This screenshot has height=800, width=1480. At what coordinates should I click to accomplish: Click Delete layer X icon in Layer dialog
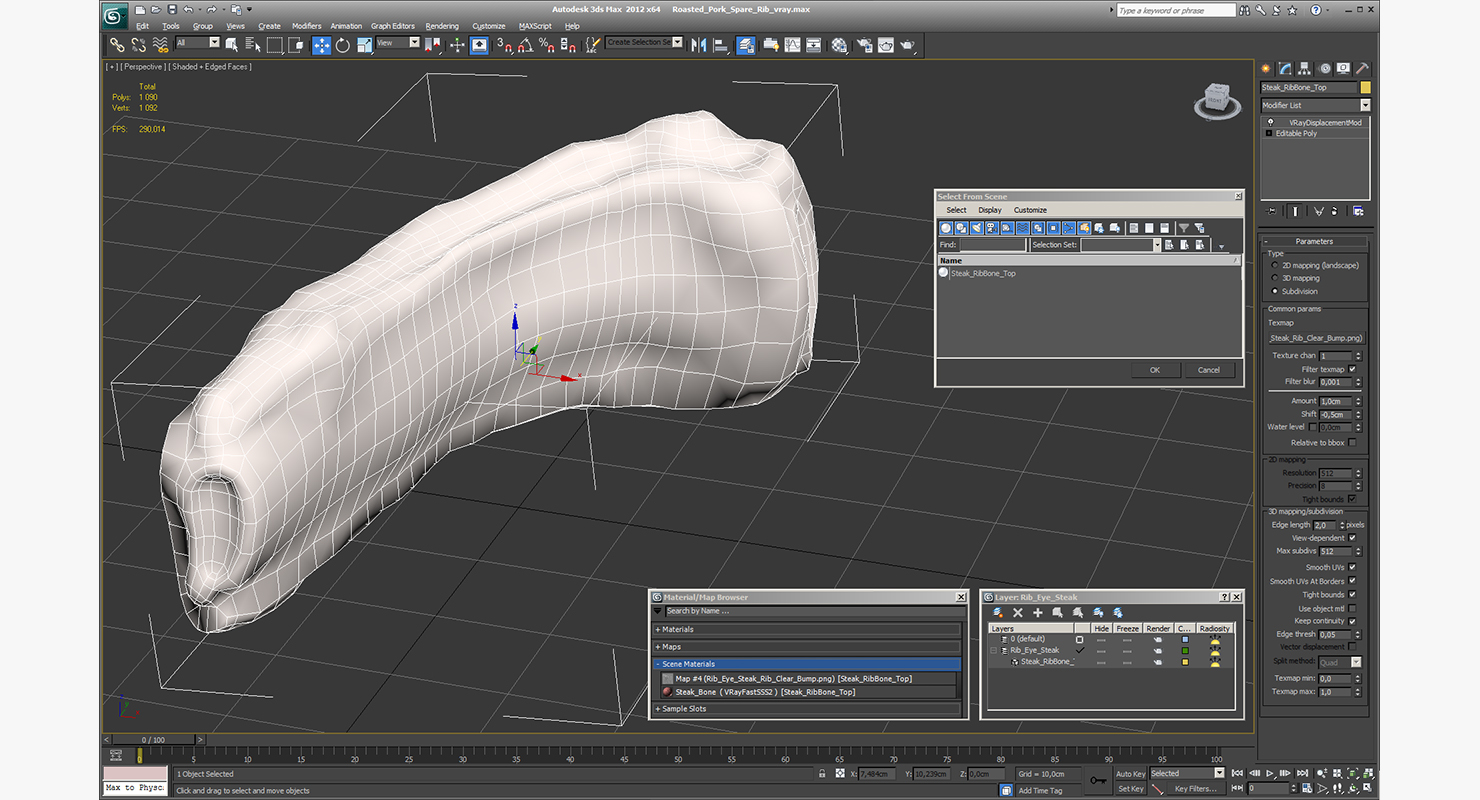(x=1018, y=612)
